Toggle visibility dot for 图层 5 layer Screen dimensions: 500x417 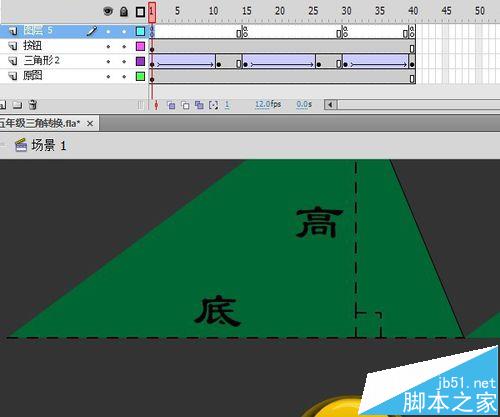tap(108, 31)
